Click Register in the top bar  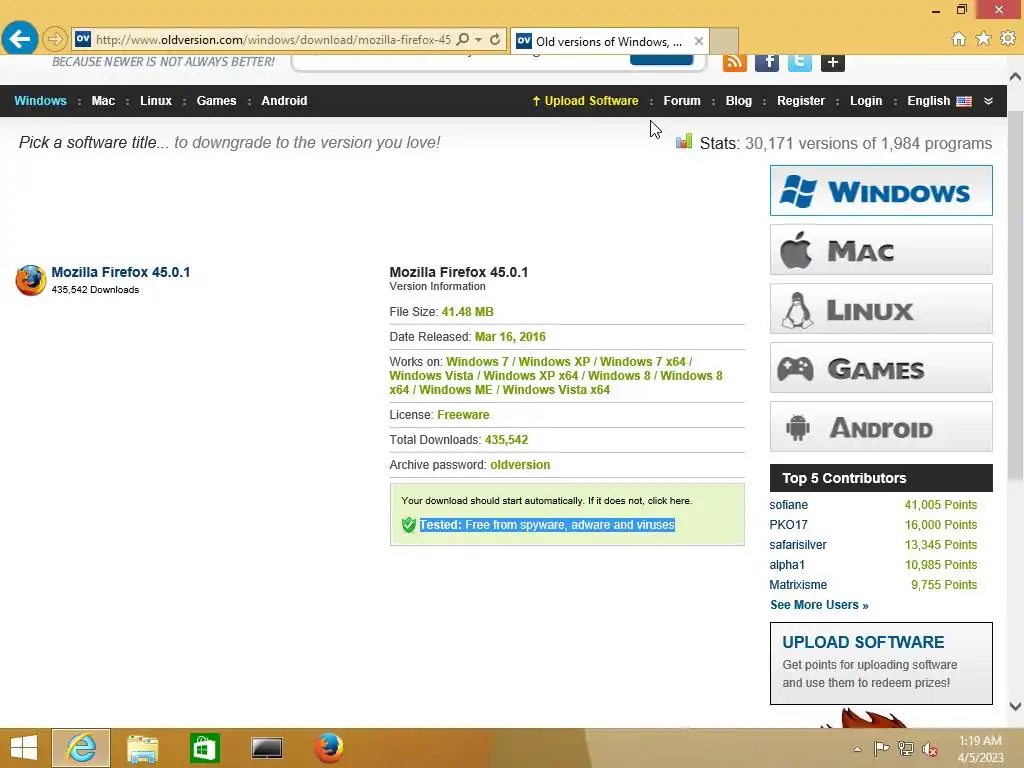tap(801, 101)
